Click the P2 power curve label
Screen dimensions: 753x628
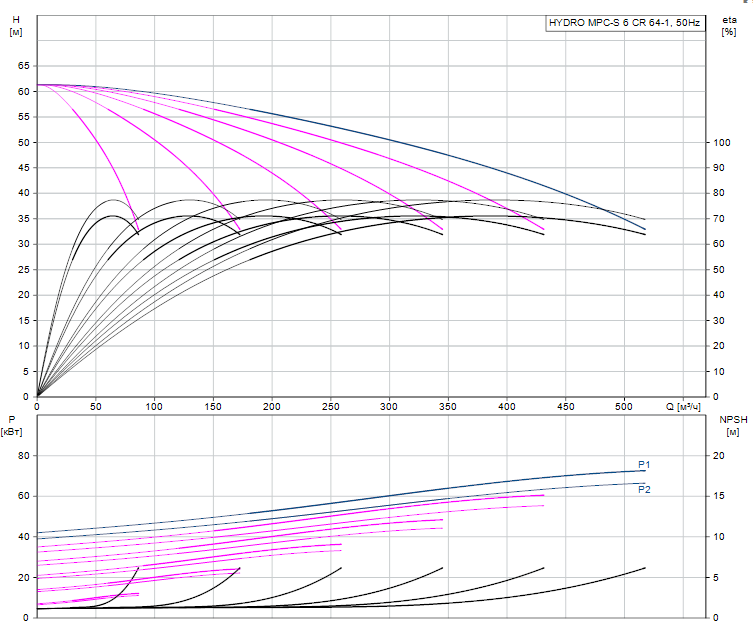645,489
